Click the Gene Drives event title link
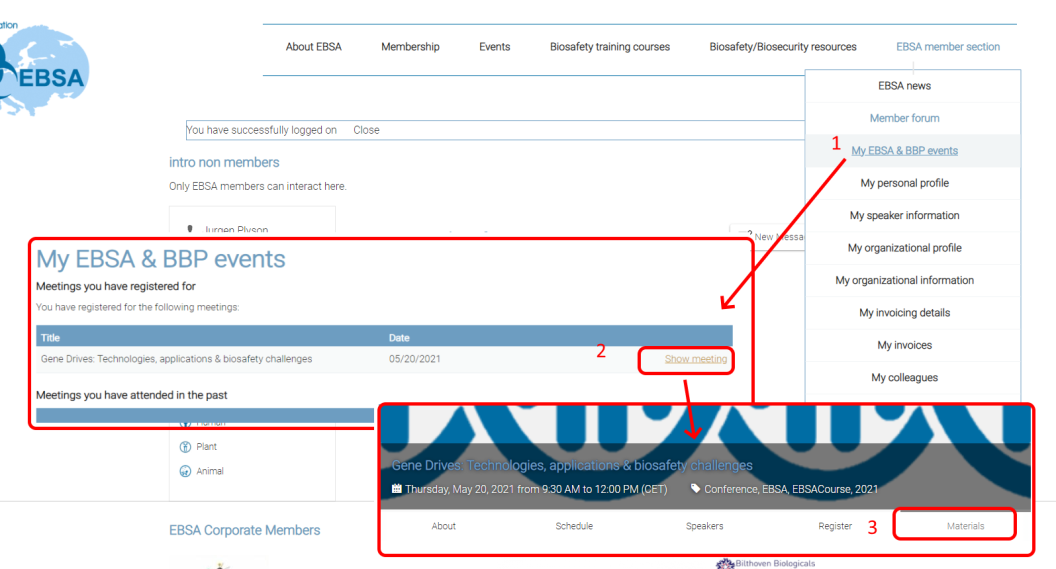 [x=572, y=465]
